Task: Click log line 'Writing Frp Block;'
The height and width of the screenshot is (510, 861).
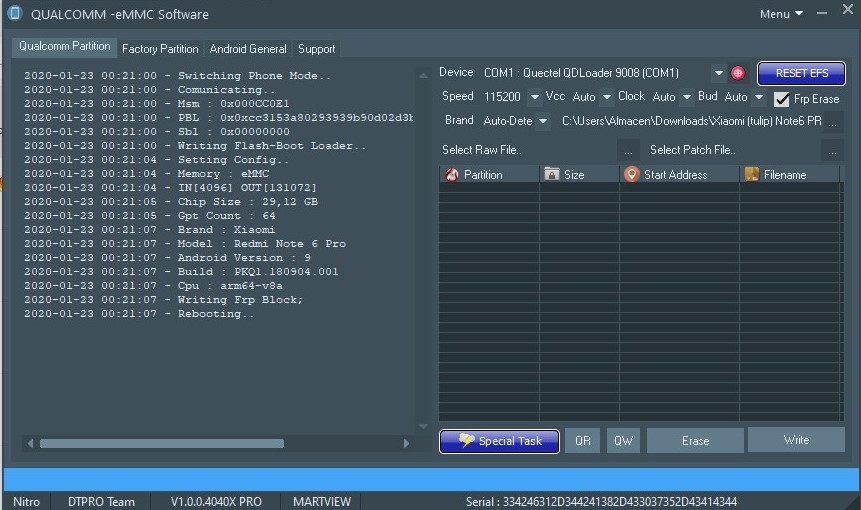Action: [x=163, y=300]
